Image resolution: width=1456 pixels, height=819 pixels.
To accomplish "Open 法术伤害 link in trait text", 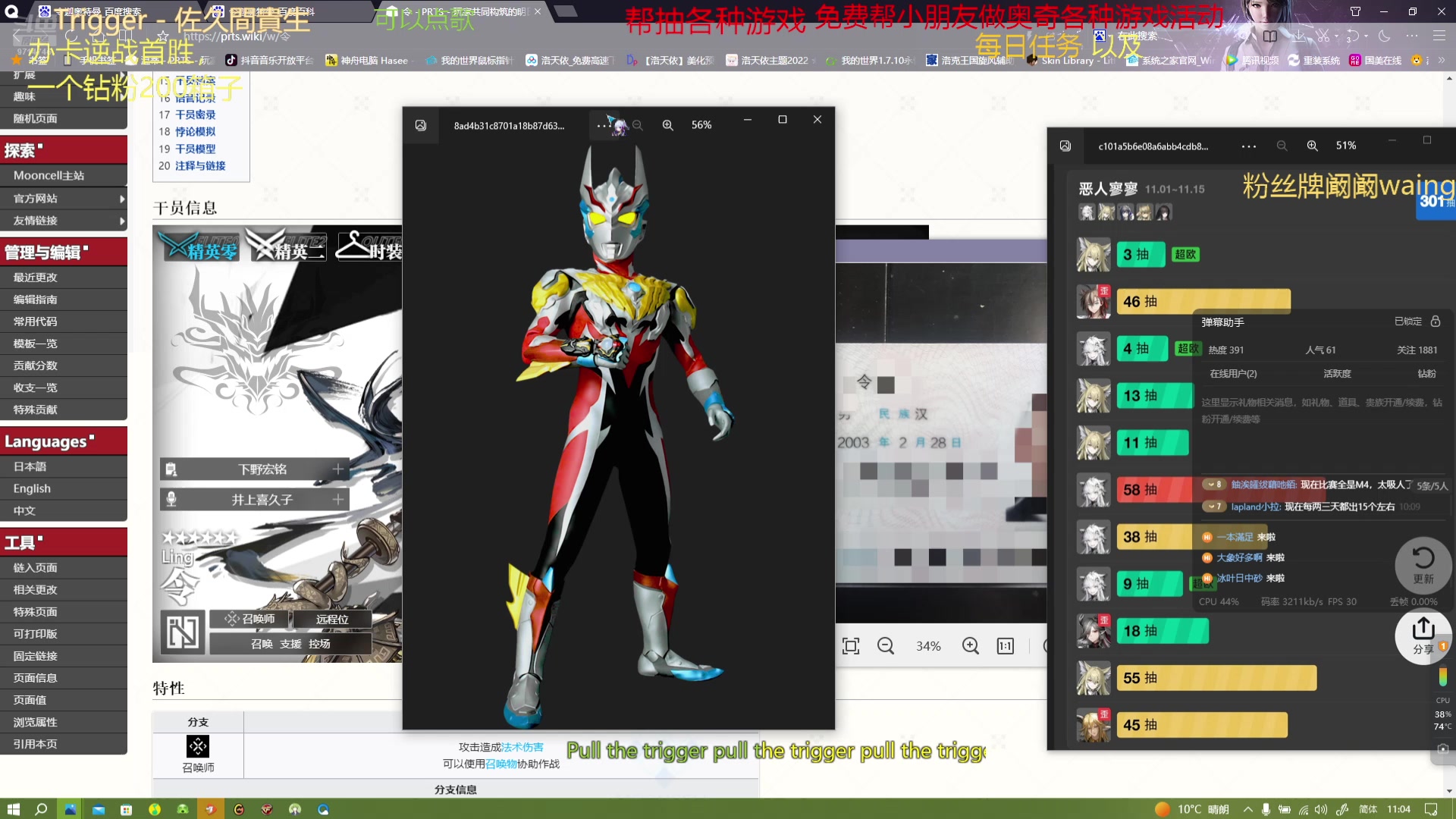I will coord(522,748).
